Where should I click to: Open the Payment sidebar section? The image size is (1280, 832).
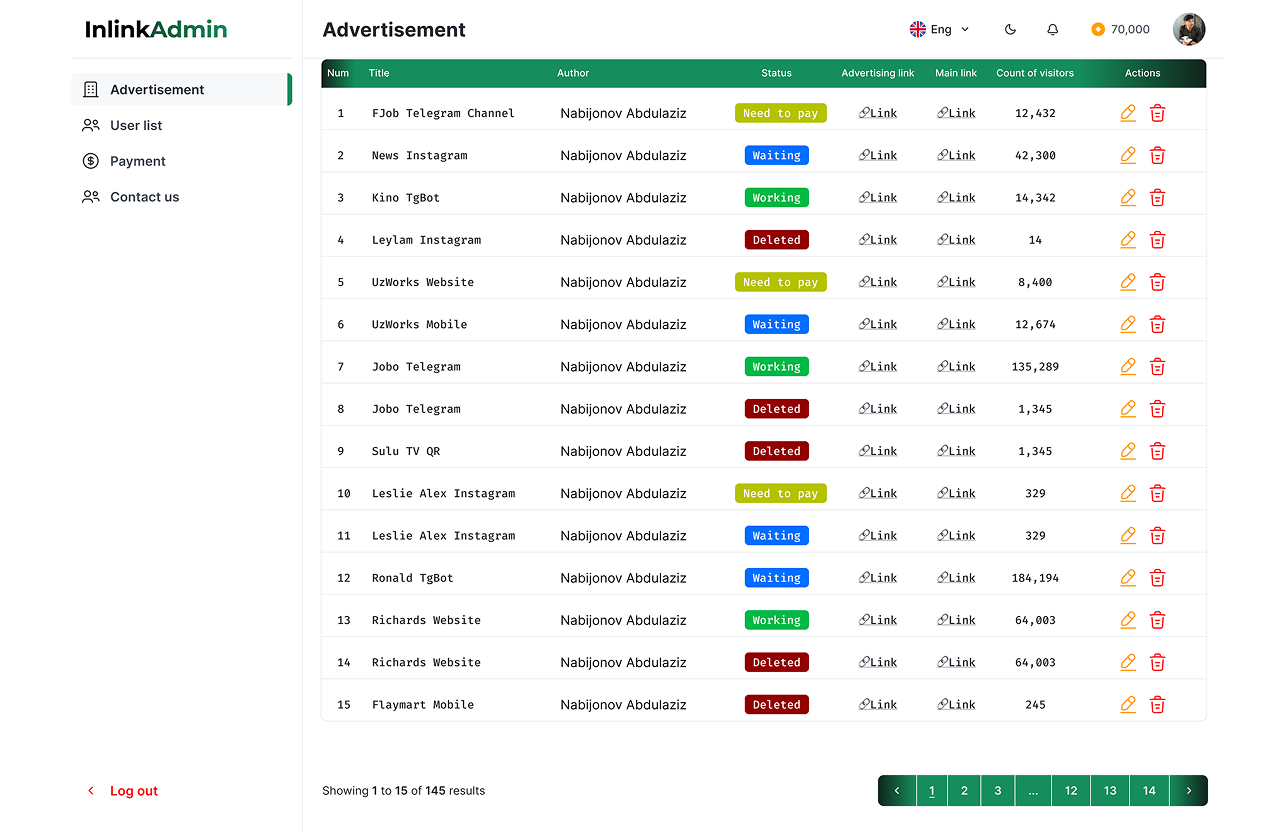(137, 162)
